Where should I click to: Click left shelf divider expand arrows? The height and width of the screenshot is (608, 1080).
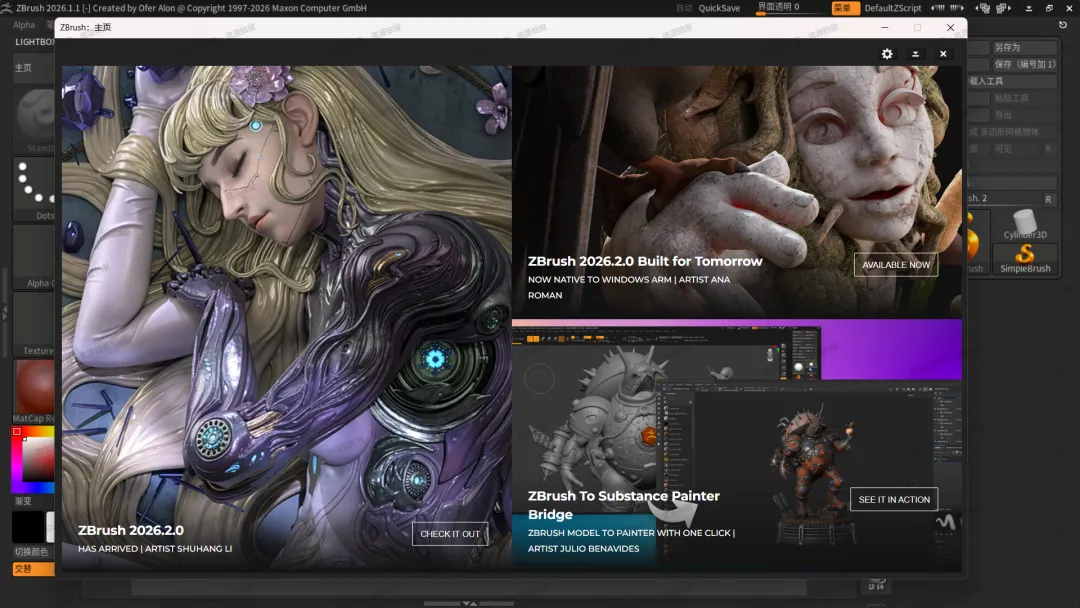(4, 313)
